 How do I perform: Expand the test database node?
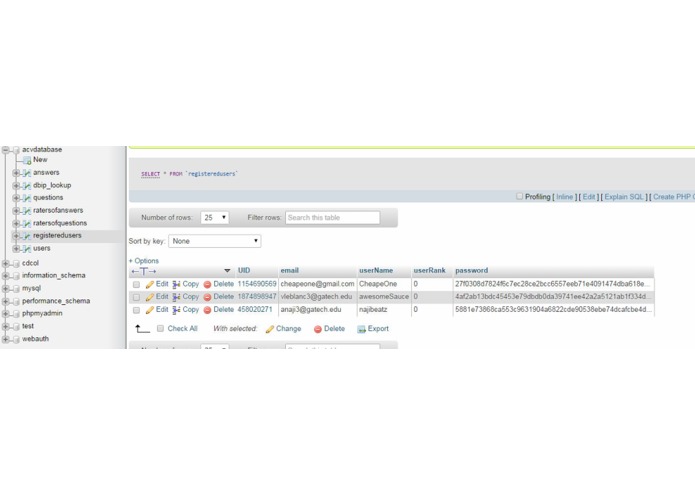point(6,327)
